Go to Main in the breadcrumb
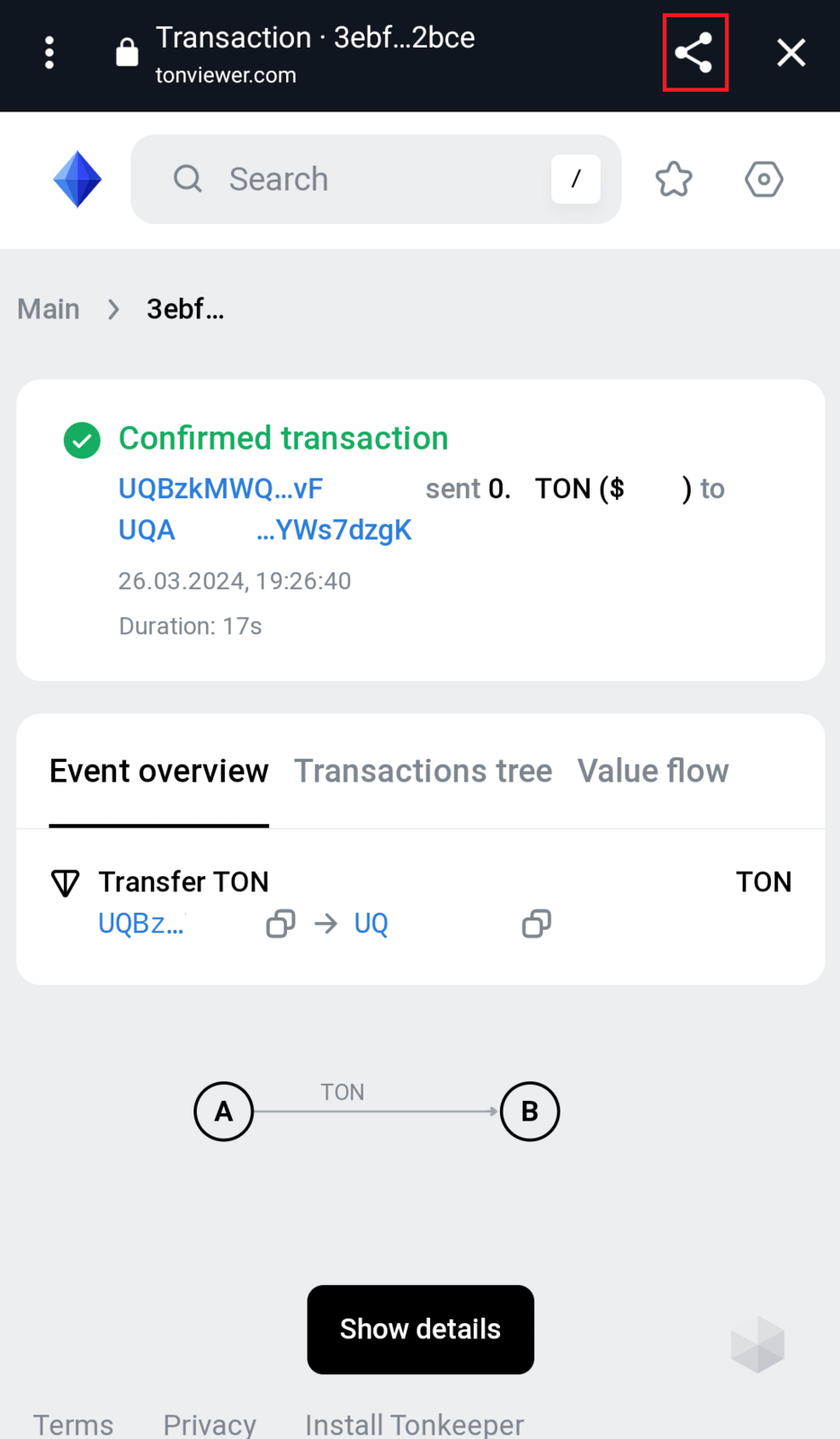 click(x=49, y=309)
